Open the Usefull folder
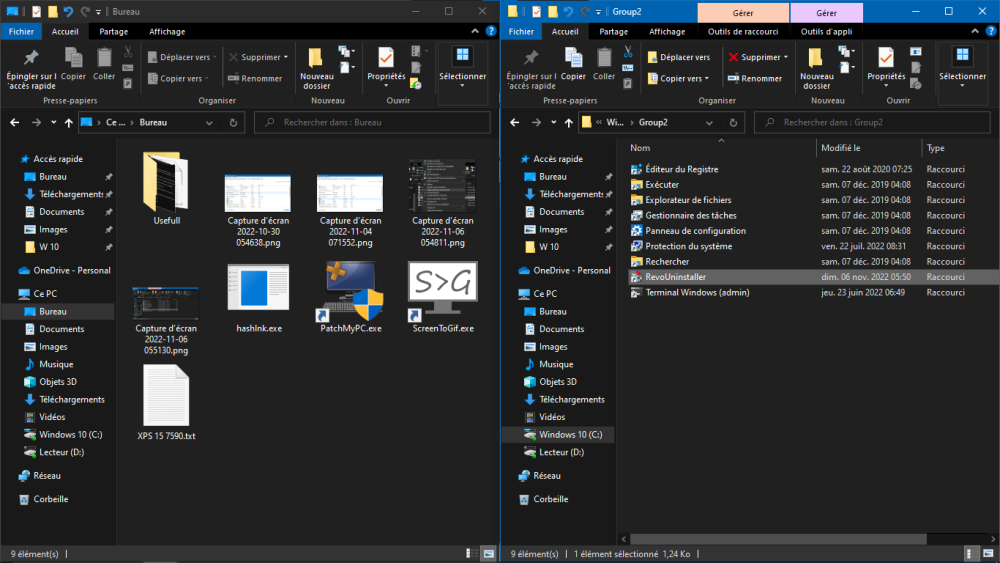 coord(166,182)
